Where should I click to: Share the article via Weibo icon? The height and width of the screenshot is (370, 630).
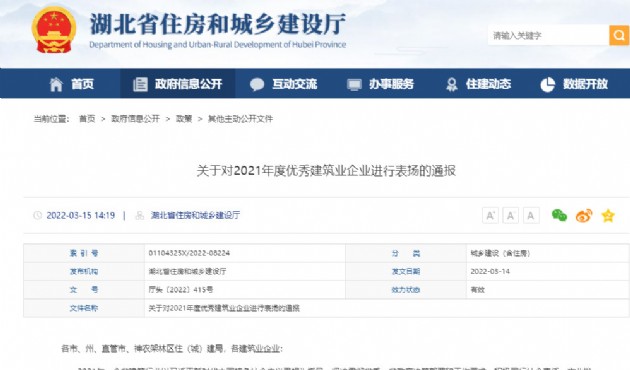[584, 216]
